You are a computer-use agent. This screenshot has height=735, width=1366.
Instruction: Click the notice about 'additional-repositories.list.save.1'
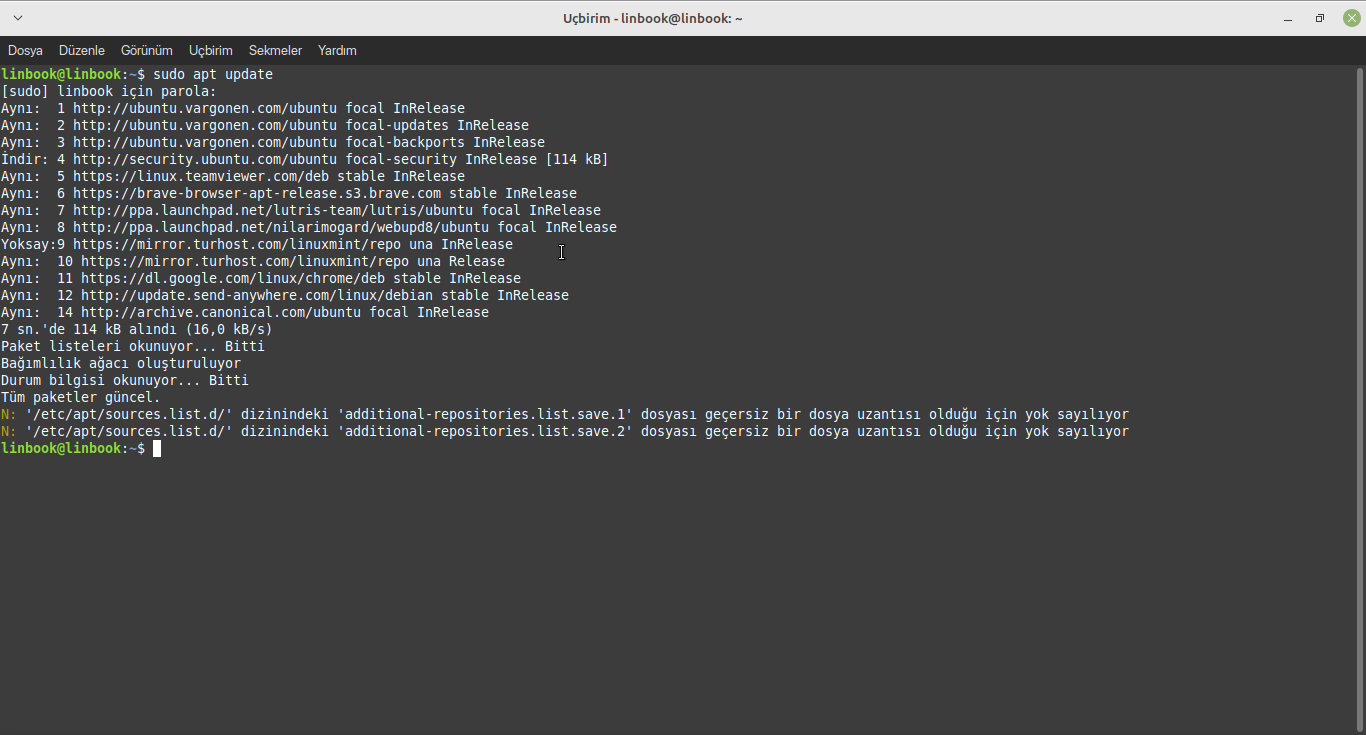pyautogui.click(x=565, y=415)
